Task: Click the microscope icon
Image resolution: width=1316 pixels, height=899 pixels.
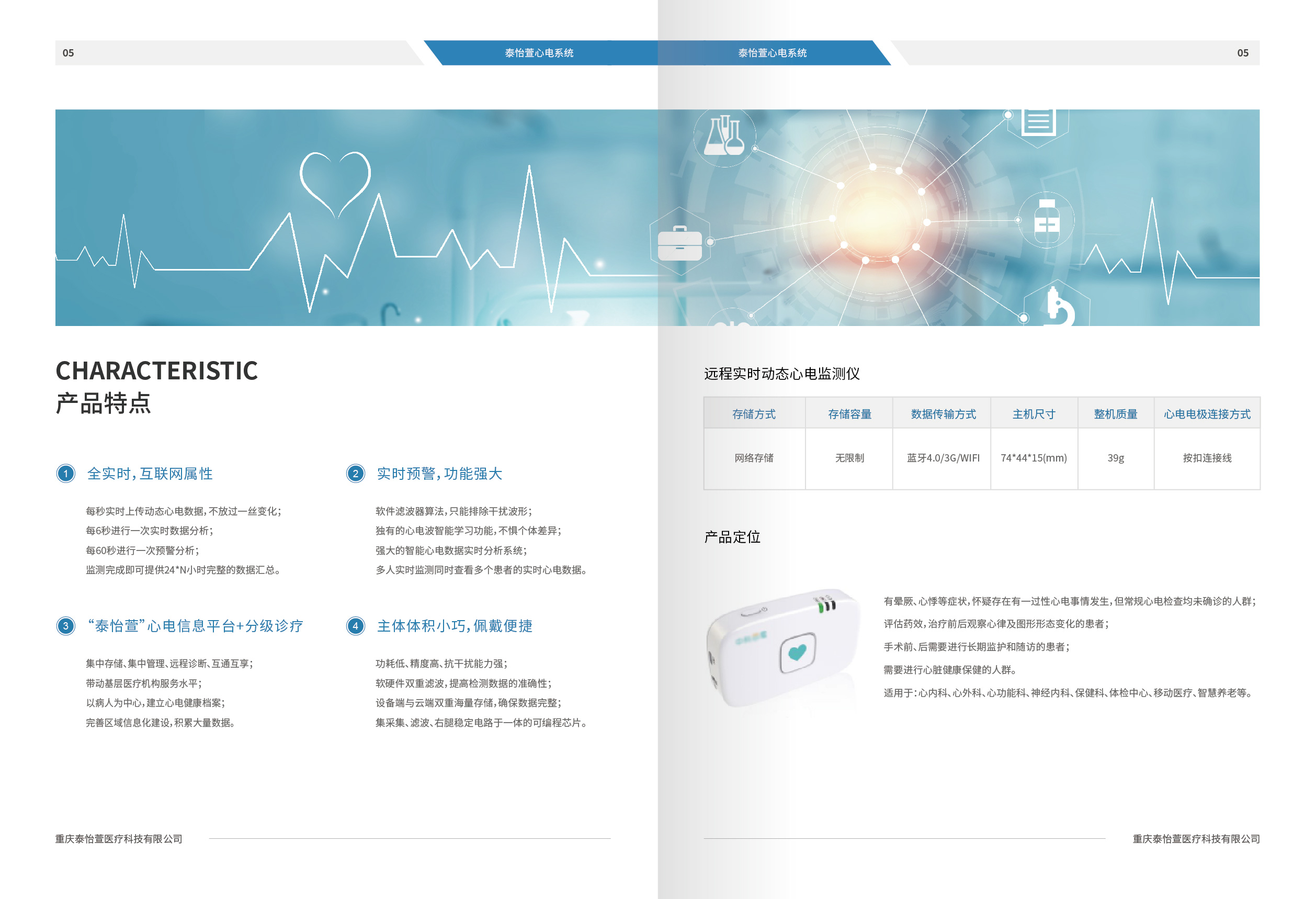Action: pos(1058,306)
